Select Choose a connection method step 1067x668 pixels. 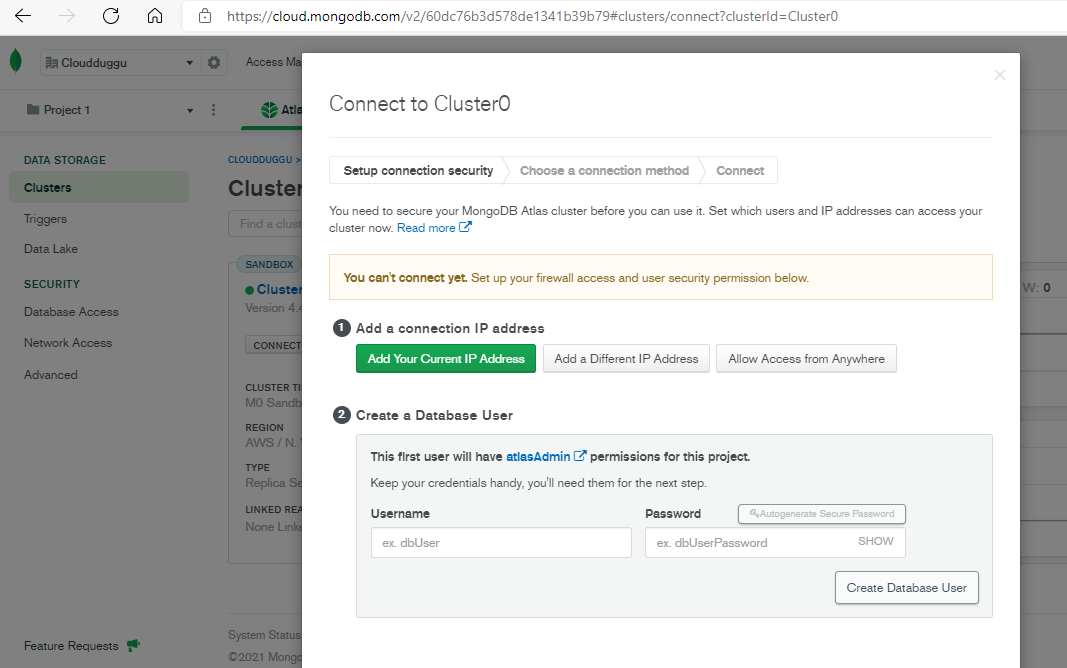(x=604, y=170)
